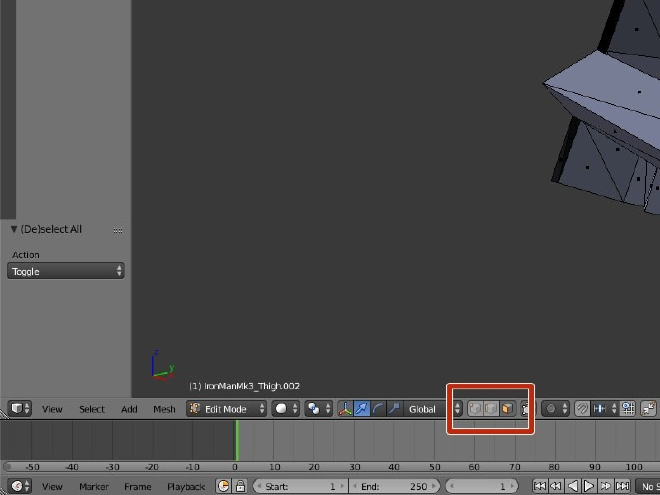The width and height of the screenshot is (660, 495).
Task: Collapse the (De)select All panel
Action: point(14,229)
